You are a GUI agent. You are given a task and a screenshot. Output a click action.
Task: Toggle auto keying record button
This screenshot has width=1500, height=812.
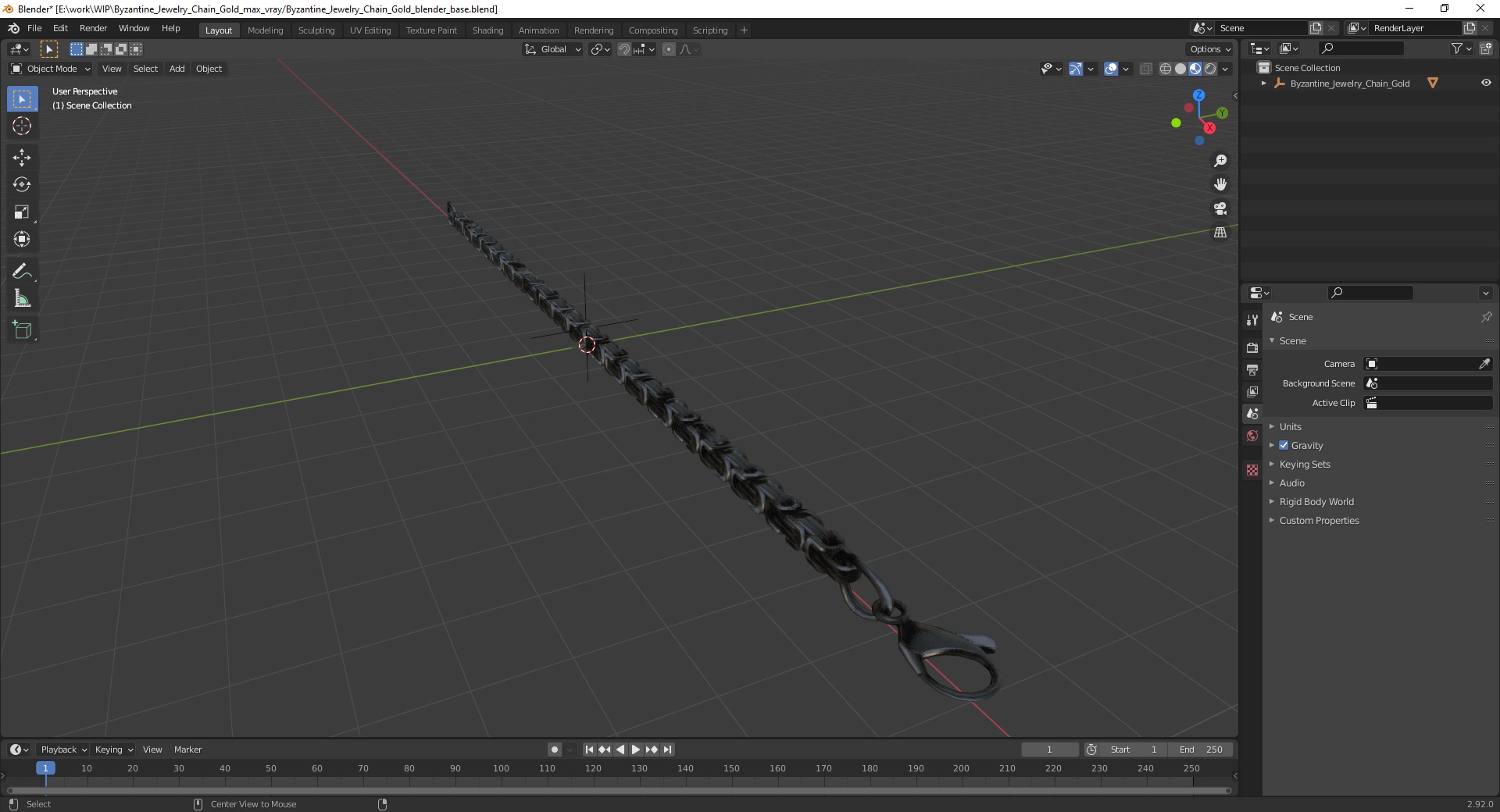(555, 750)
